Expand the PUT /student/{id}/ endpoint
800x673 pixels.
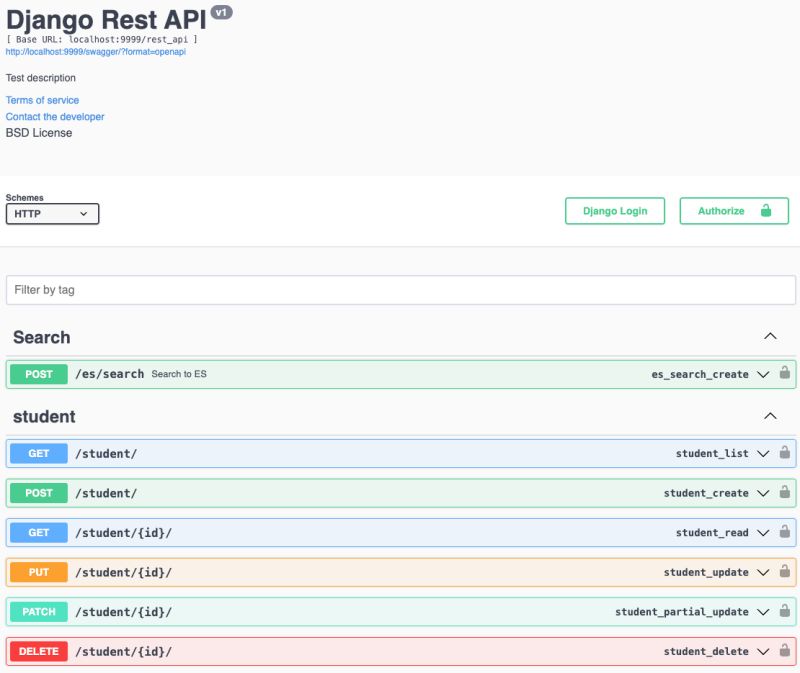point(400,572)
